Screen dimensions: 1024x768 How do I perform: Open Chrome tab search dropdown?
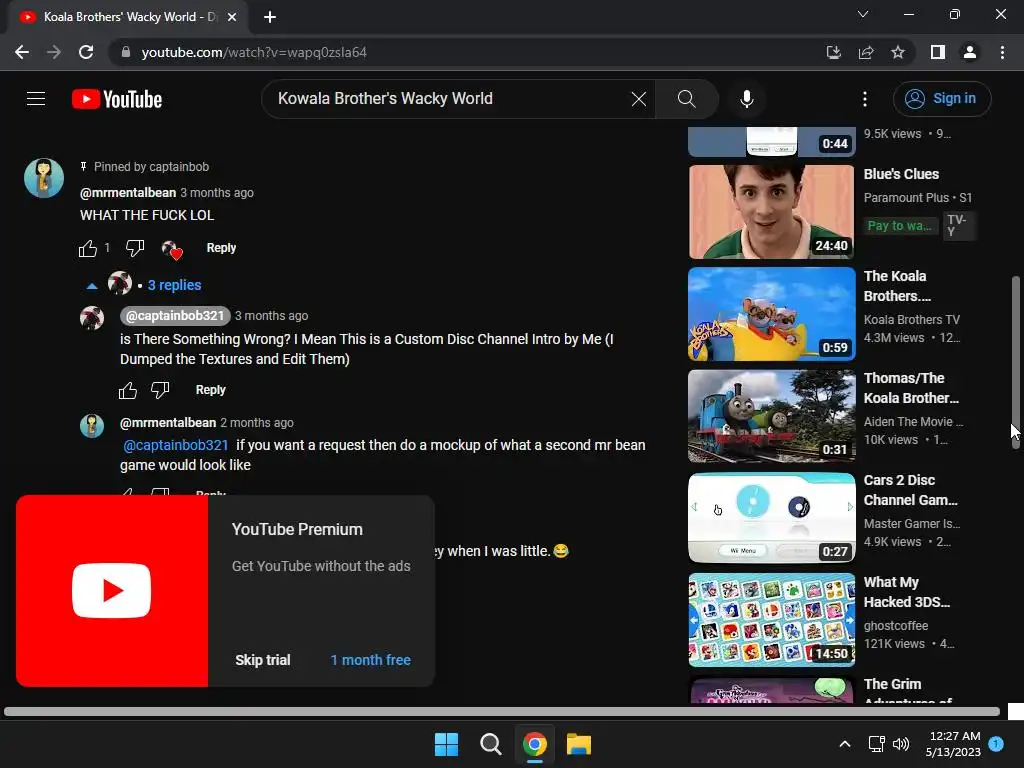863,14
